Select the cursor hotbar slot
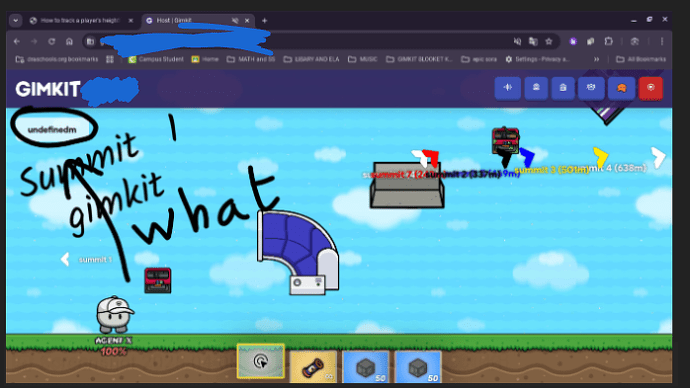690x388 pixels. click(x=261, y=362)
